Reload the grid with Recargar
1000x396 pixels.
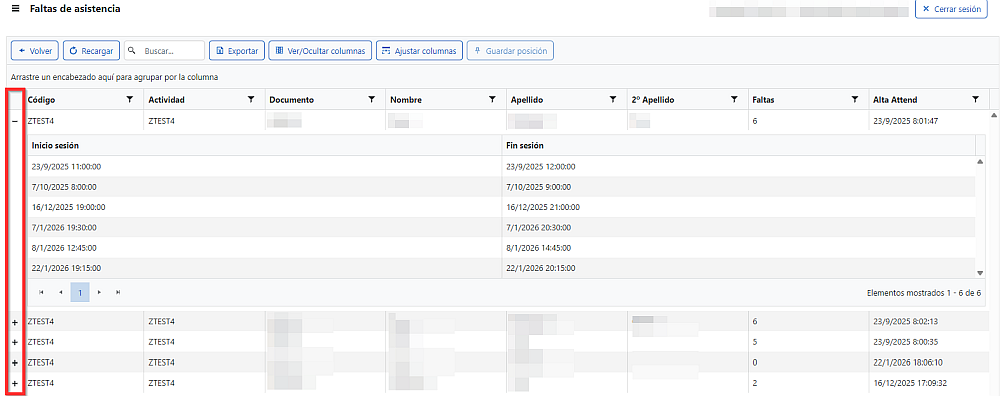(x=91, y=51)
